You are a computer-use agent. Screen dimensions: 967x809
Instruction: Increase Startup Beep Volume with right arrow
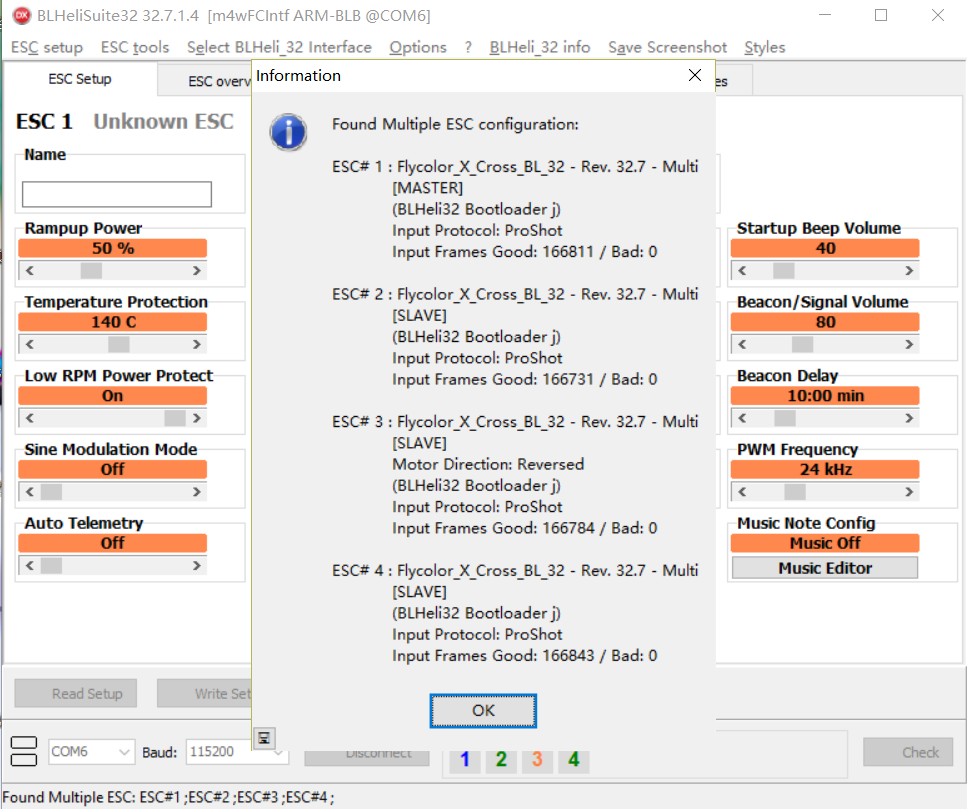(x=909, y=270)
